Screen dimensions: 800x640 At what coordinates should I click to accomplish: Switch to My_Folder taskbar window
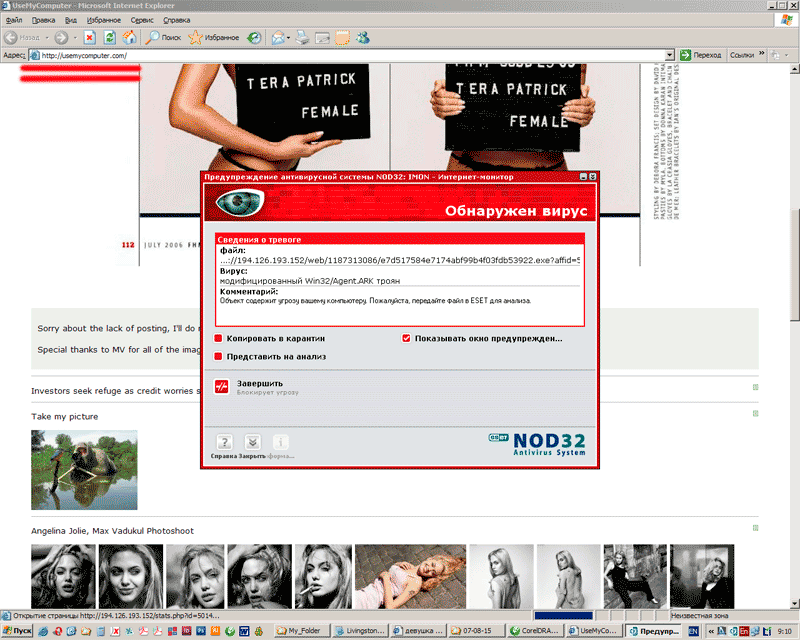302,631
